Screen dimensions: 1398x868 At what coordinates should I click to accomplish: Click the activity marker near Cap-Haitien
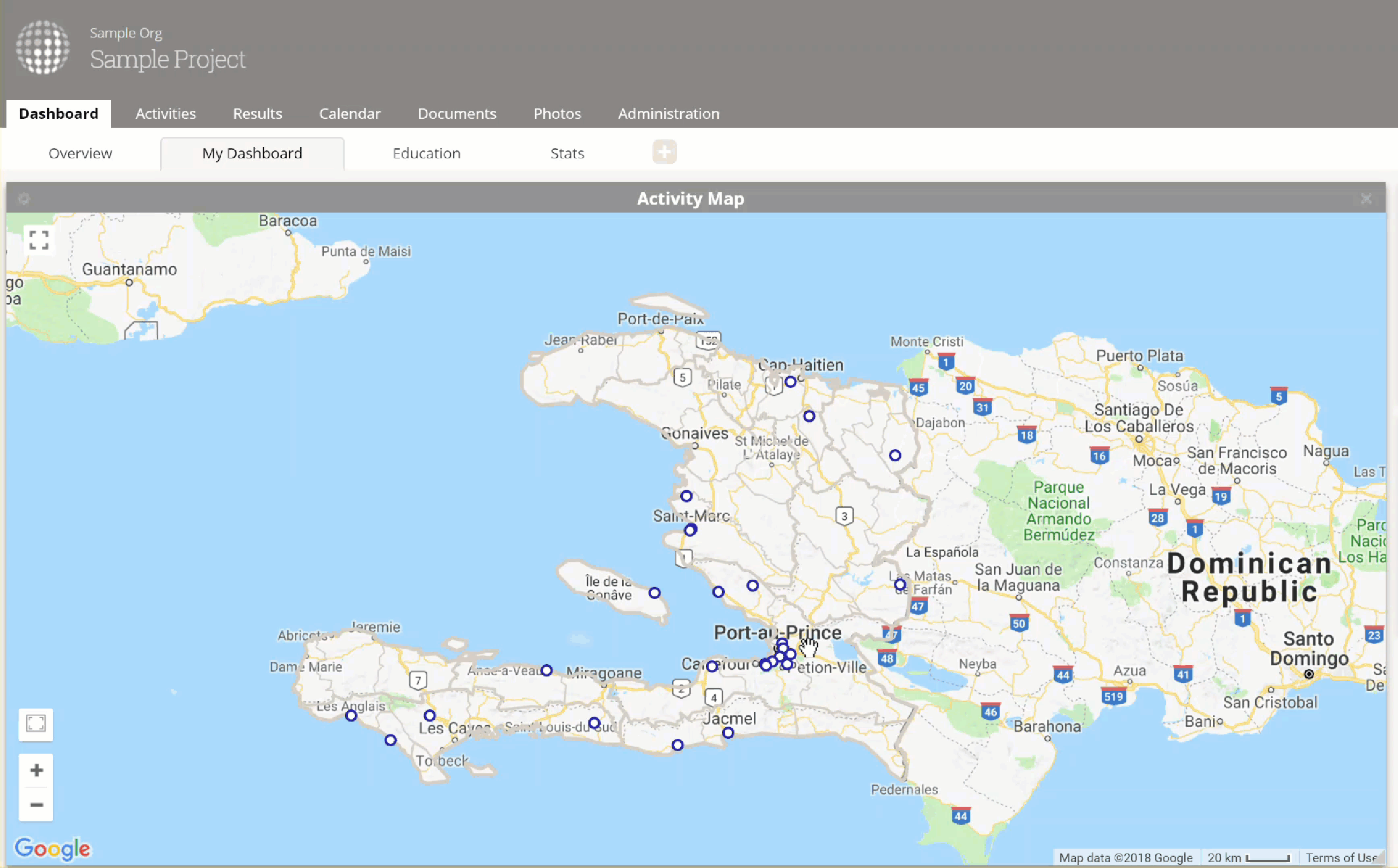tap(791, 381)
